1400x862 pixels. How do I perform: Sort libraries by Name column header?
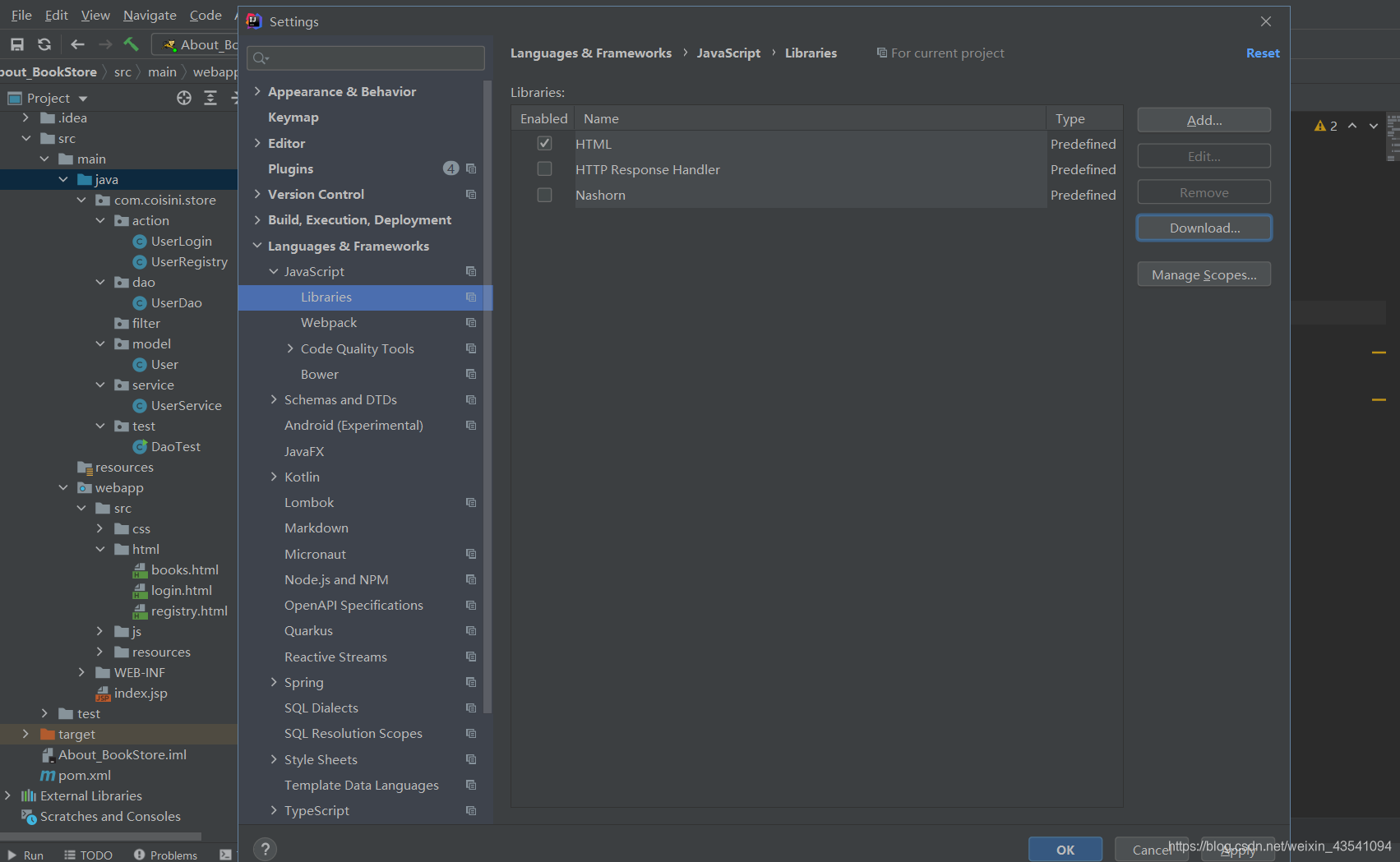click(x=810, y=118)
